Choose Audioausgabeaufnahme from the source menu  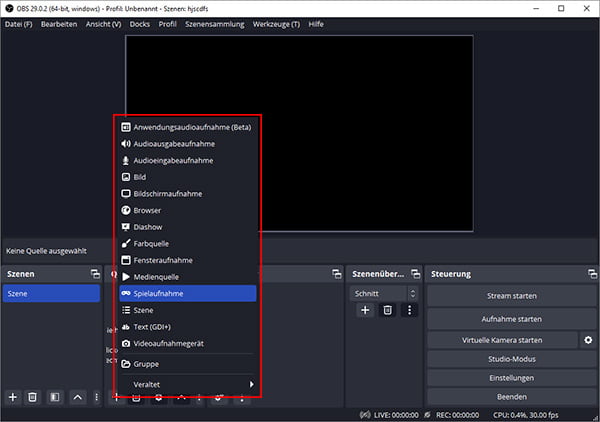click(188, 144)
